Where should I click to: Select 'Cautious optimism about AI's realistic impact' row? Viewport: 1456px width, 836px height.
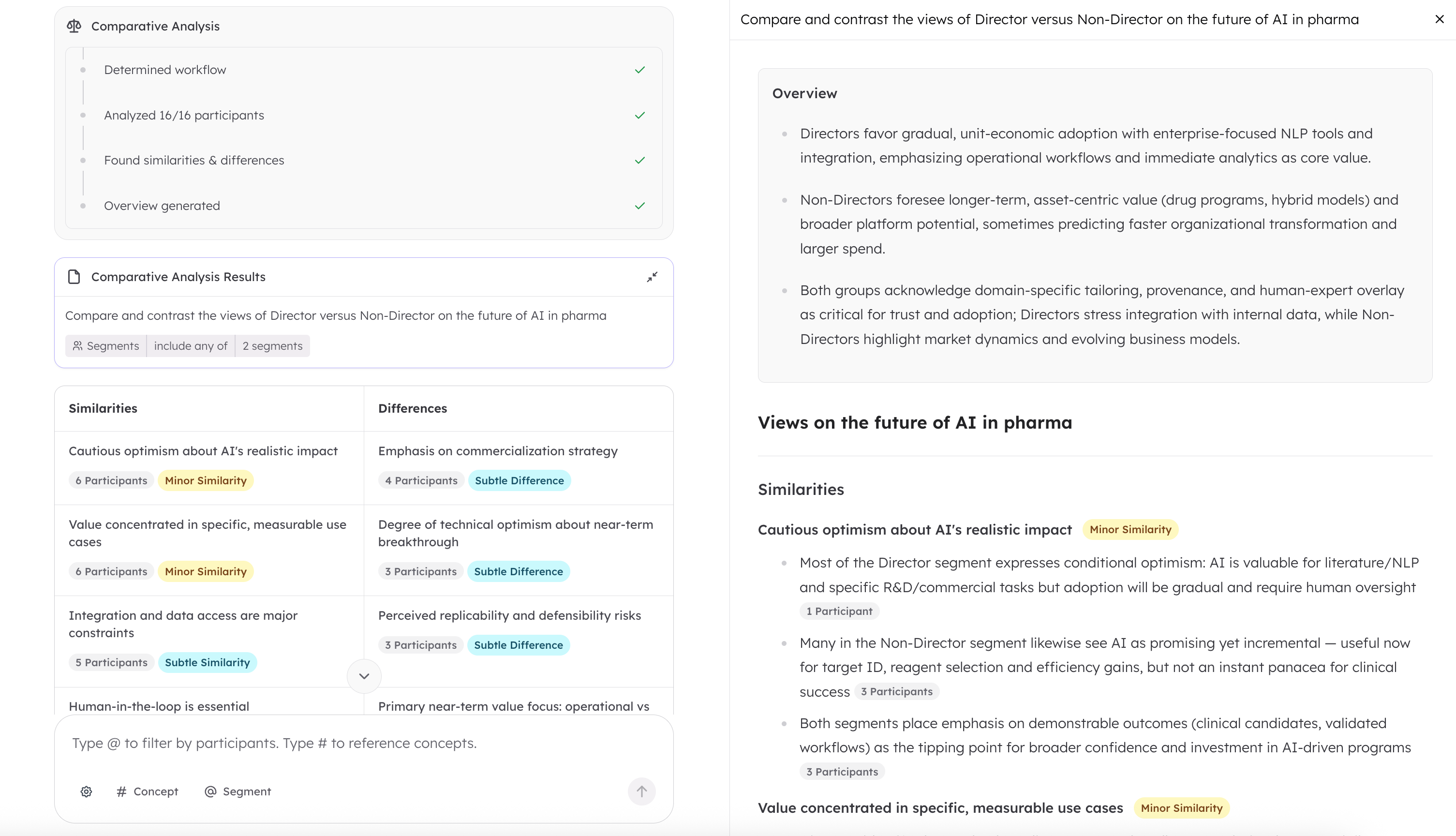point(203,451)
